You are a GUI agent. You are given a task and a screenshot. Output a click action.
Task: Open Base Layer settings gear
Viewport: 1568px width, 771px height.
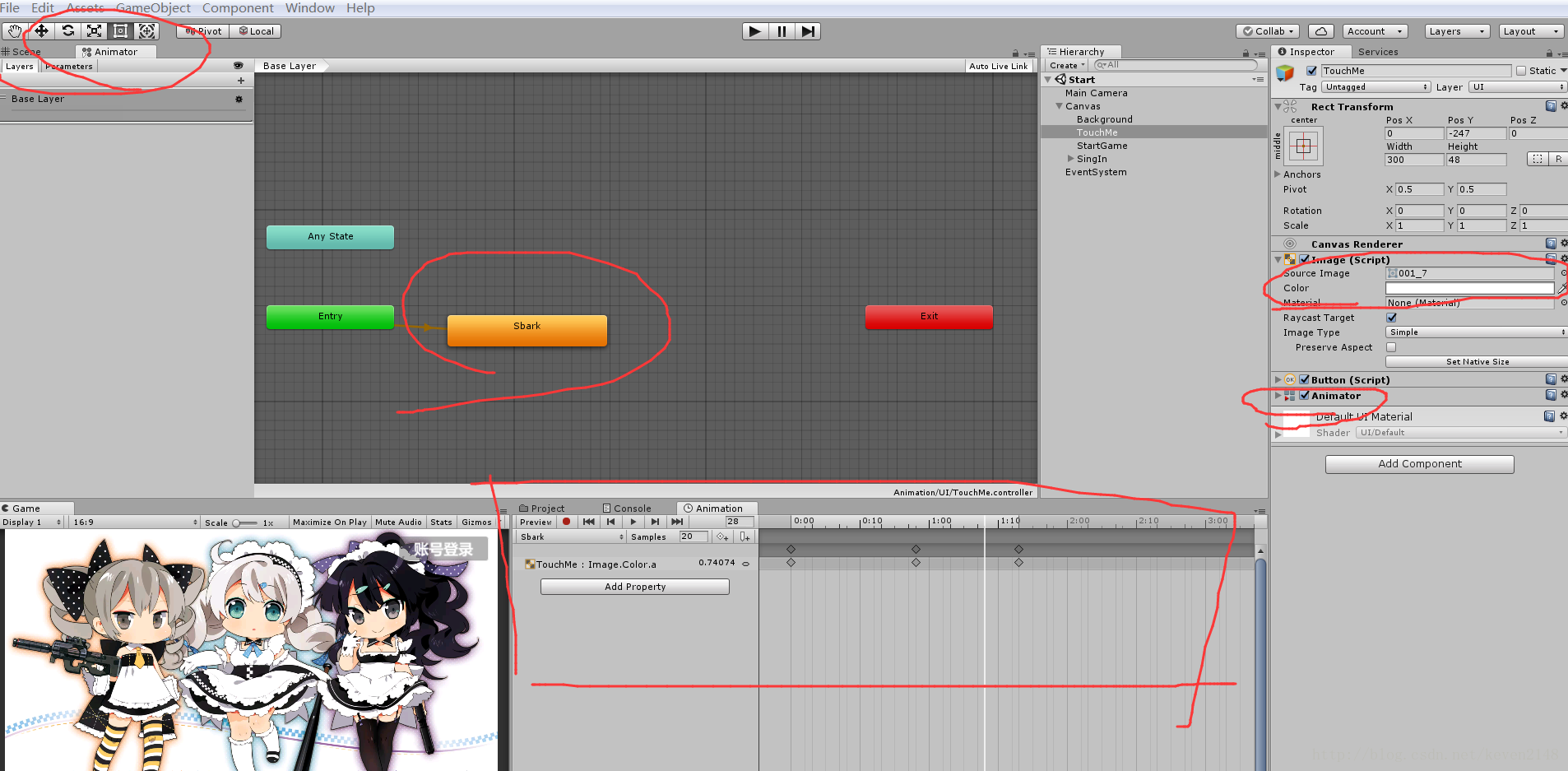tap(239, 99)
